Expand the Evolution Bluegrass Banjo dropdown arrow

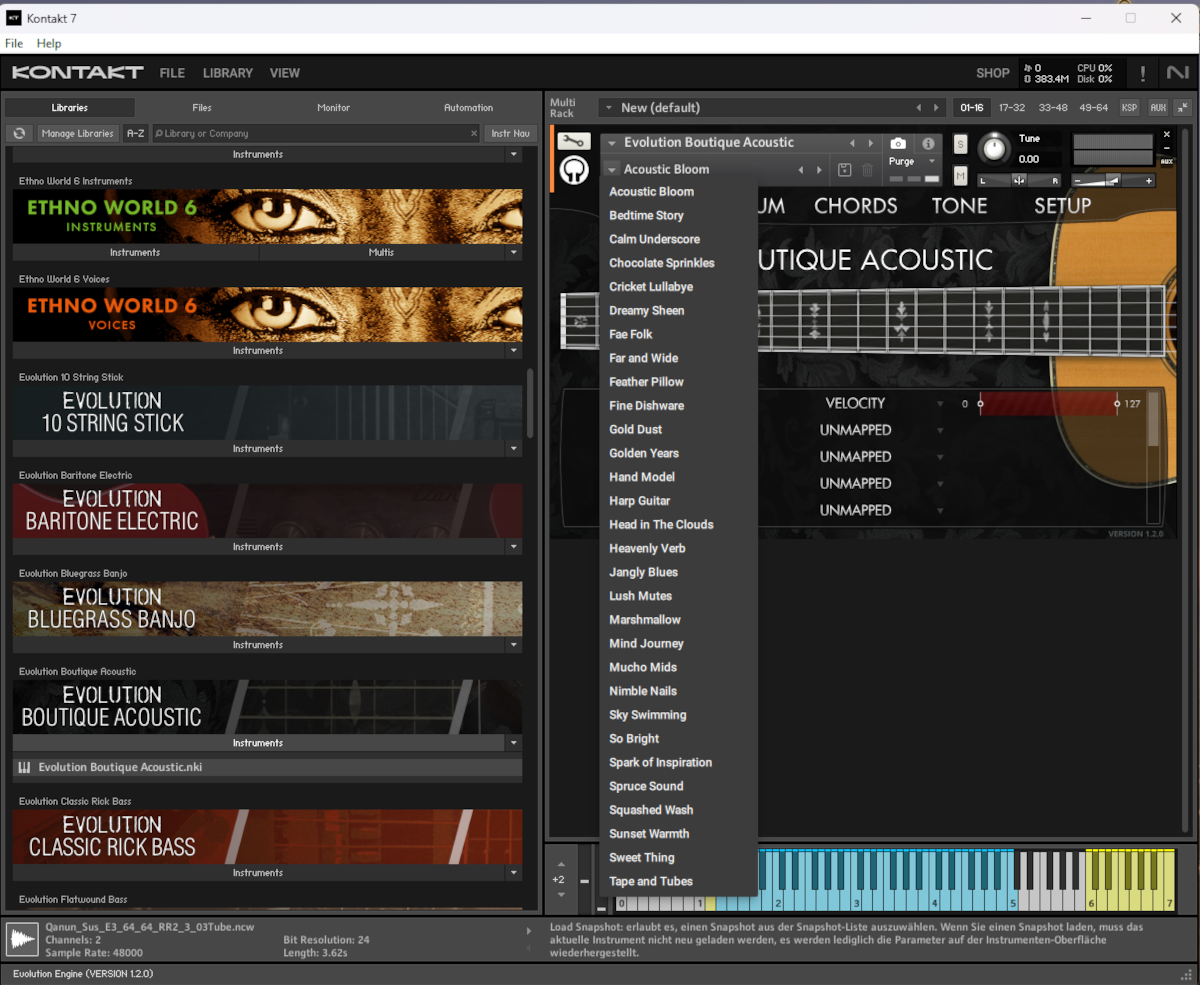coord(514,645)
